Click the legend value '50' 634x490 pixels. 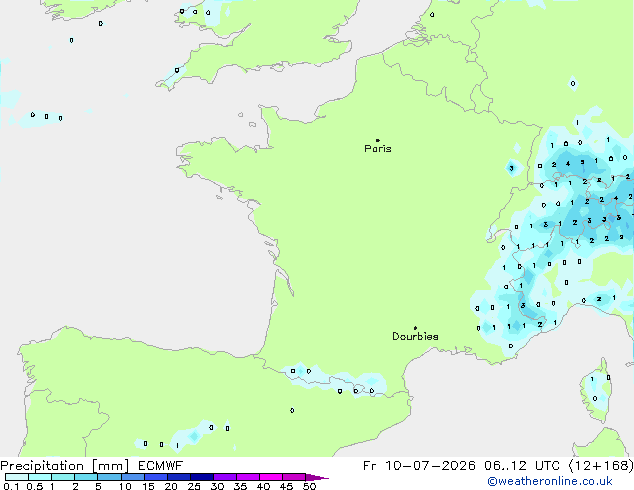coord(309,486)
